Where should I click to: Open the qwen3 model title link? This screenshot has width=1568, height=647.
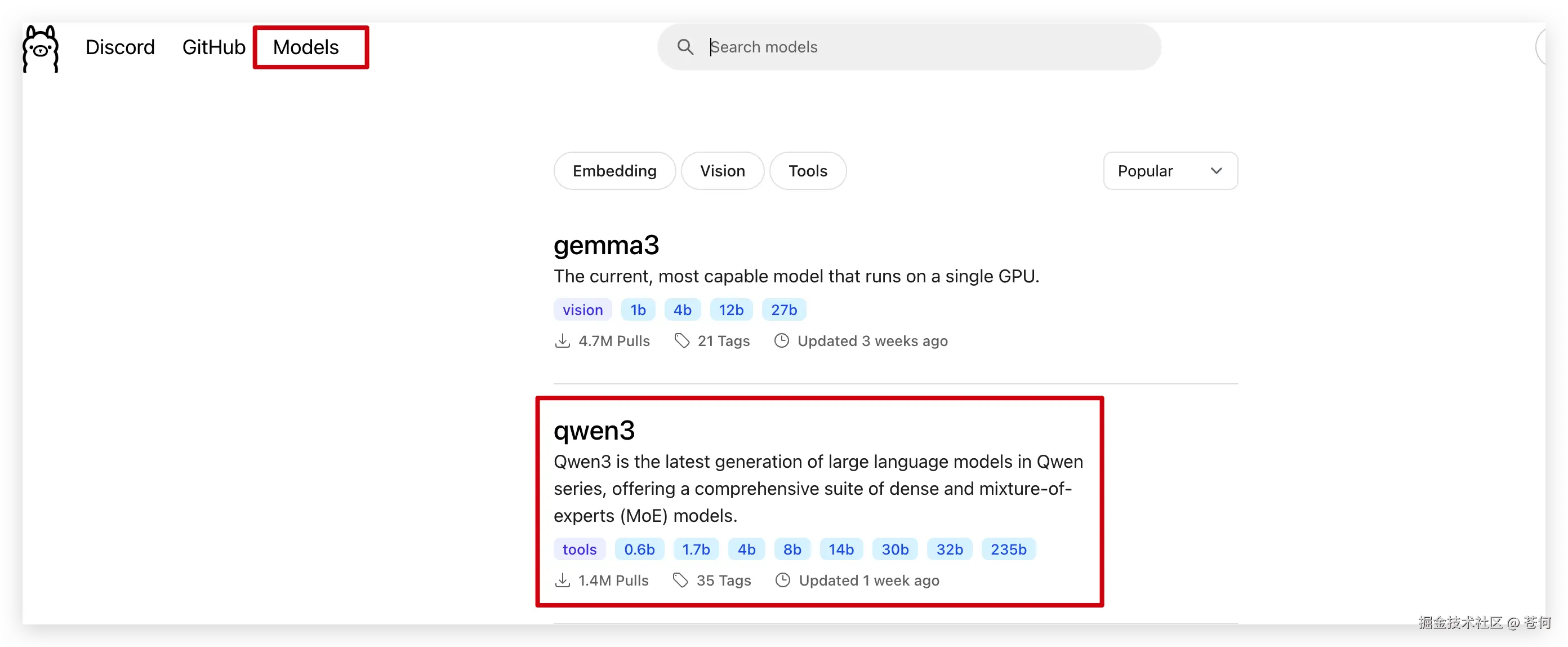point(594,430)
